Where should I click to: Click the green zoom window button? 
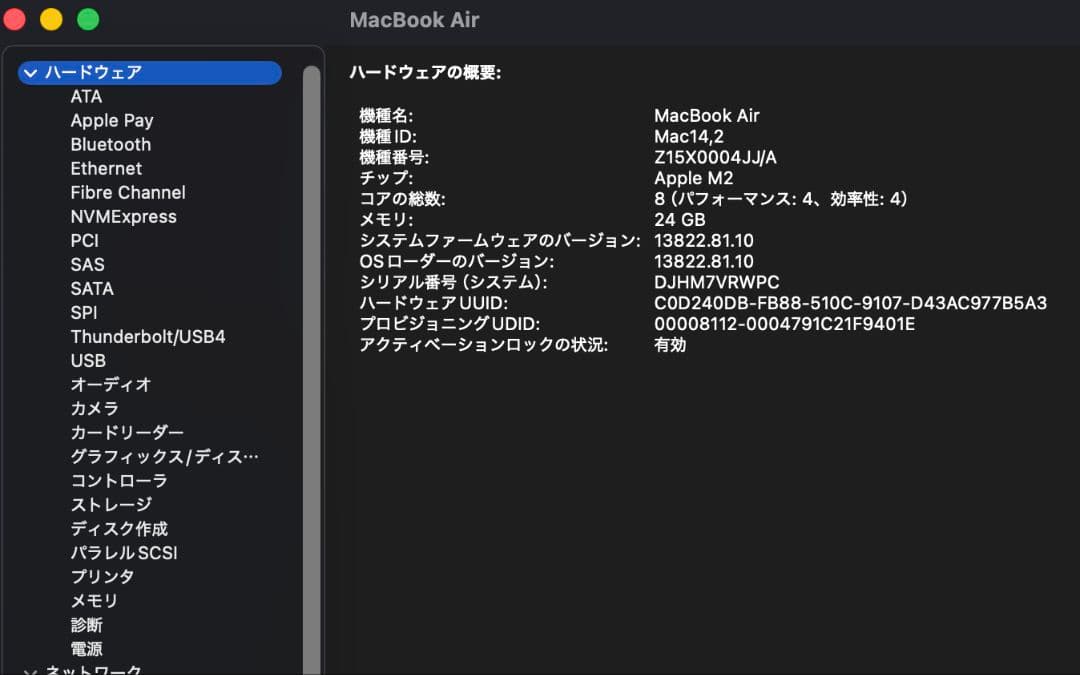point(88,19)
